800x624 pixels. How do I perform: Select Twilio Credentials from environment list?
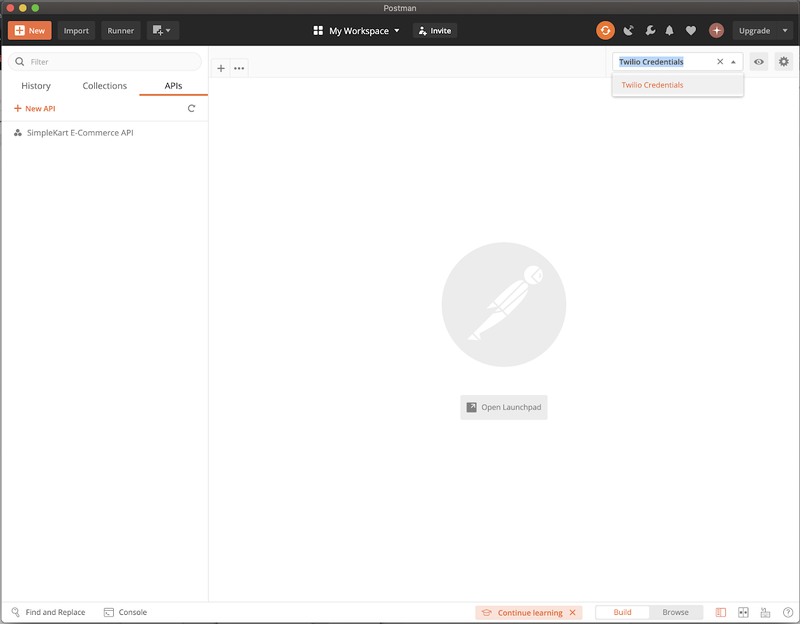pyautogui.click(x=653, y=85)
